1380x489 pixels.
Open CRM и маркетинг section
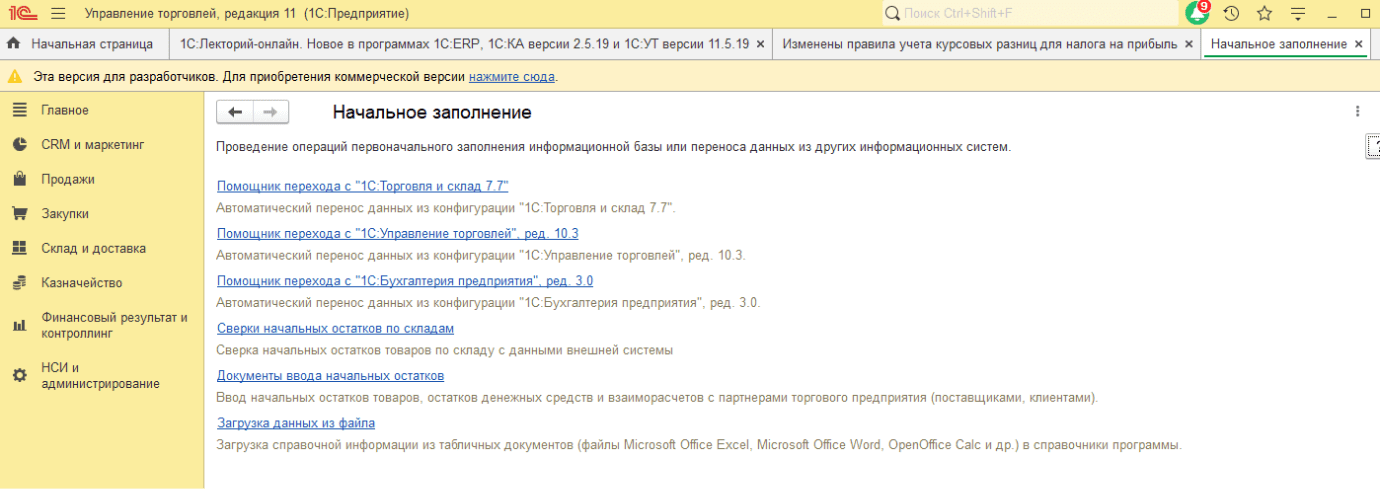click(102, 145)
